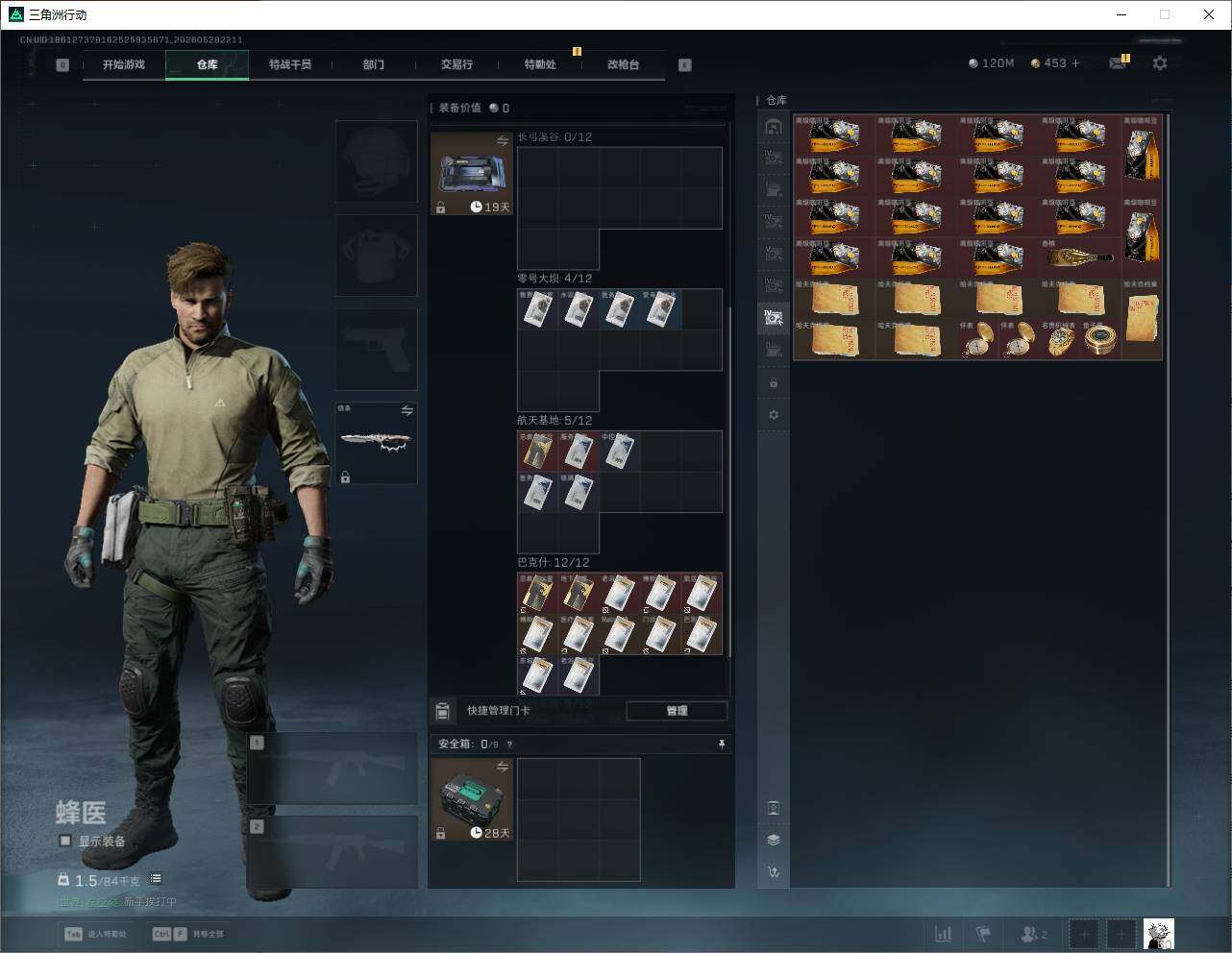Open the help icon beside 安全箱

tap(509, 745)
